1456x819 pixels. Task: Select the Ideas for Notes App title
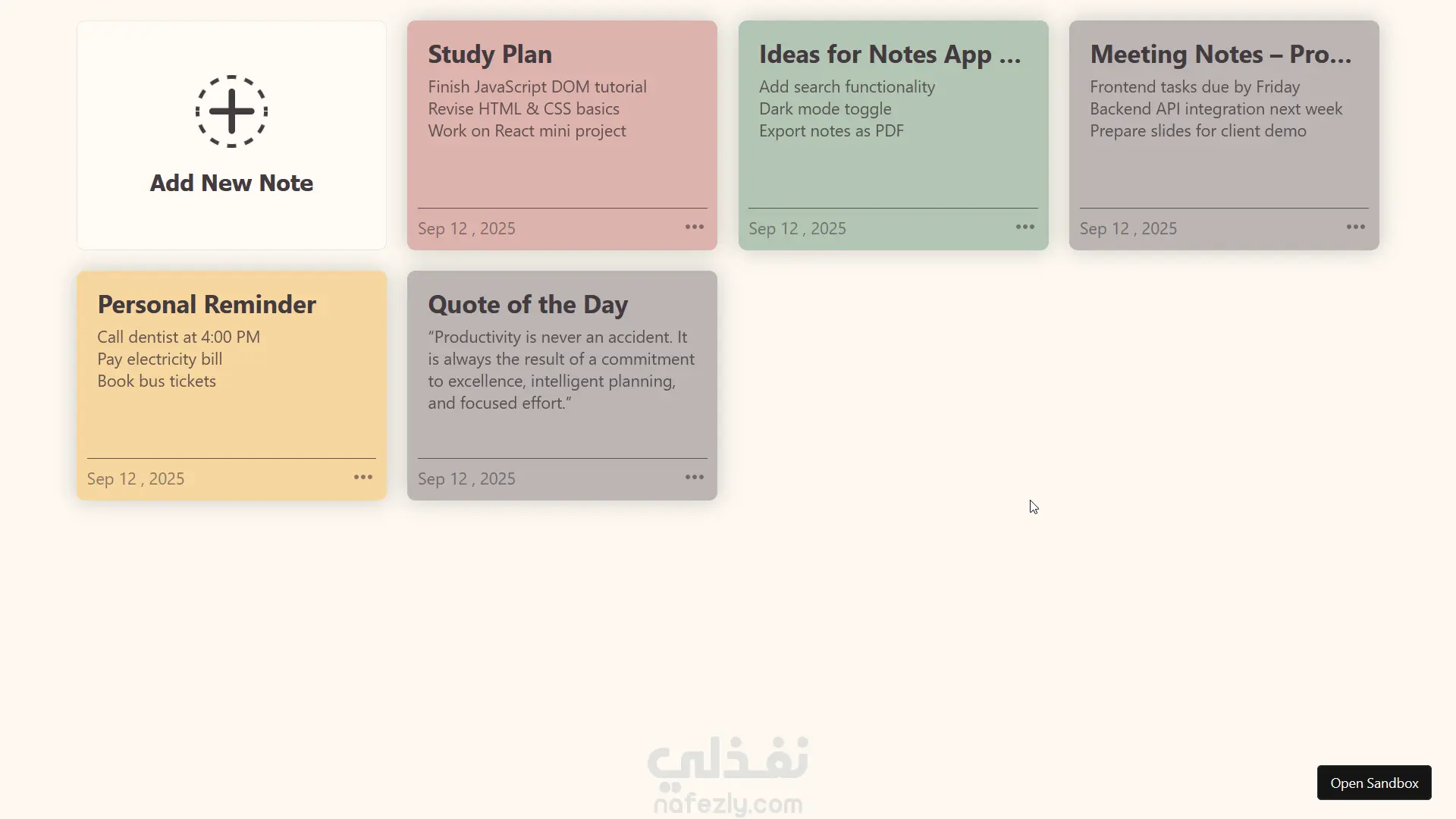coord(890,54)
